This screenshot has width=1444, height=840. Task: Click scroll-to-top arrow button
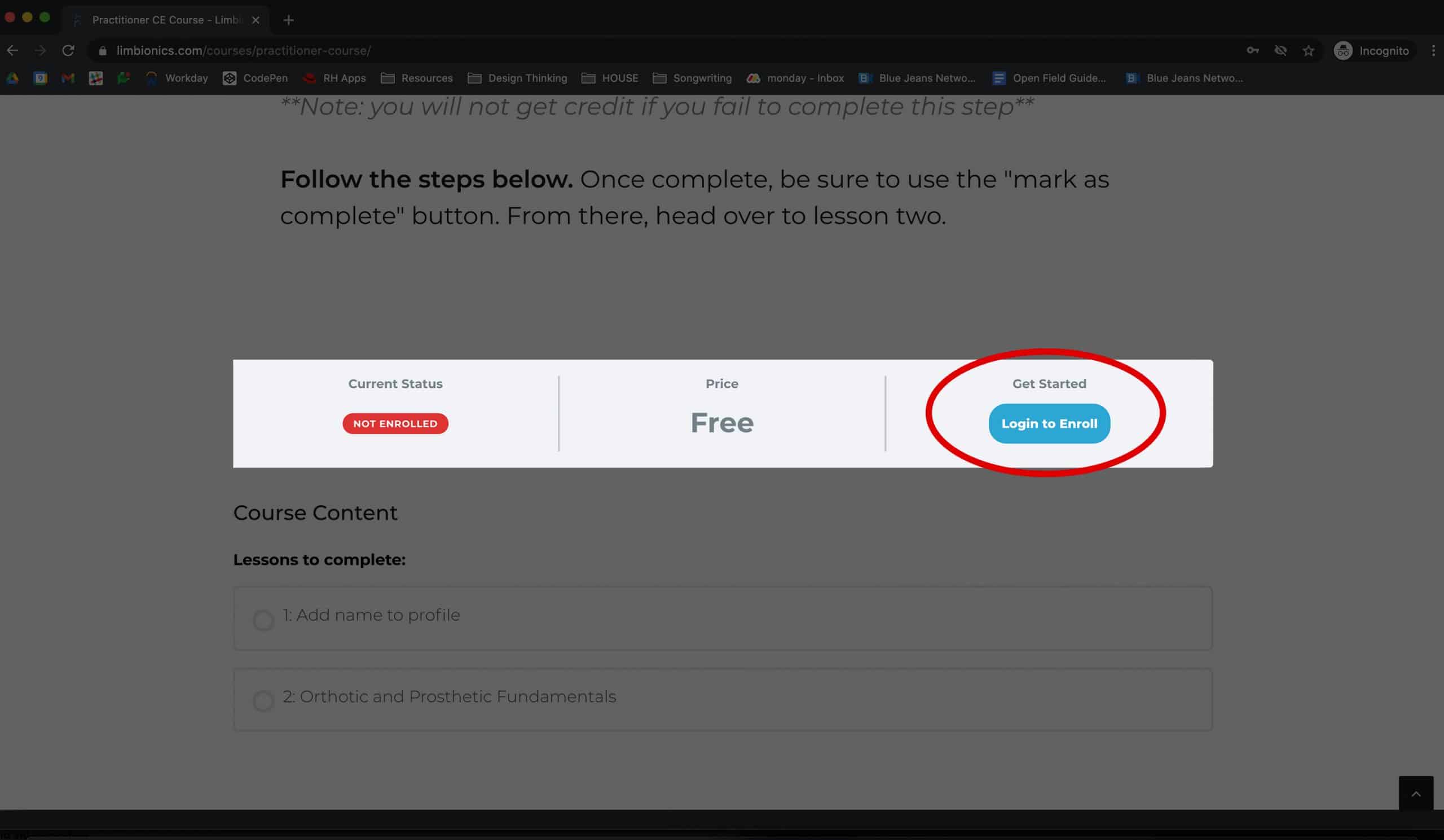[1415, 794]
